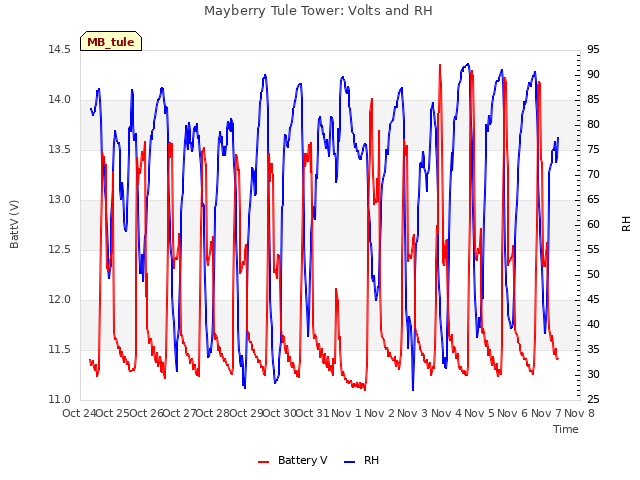
Task: Click the Oct 24 x-axis tick label
Action: click(x=79, y=413)
